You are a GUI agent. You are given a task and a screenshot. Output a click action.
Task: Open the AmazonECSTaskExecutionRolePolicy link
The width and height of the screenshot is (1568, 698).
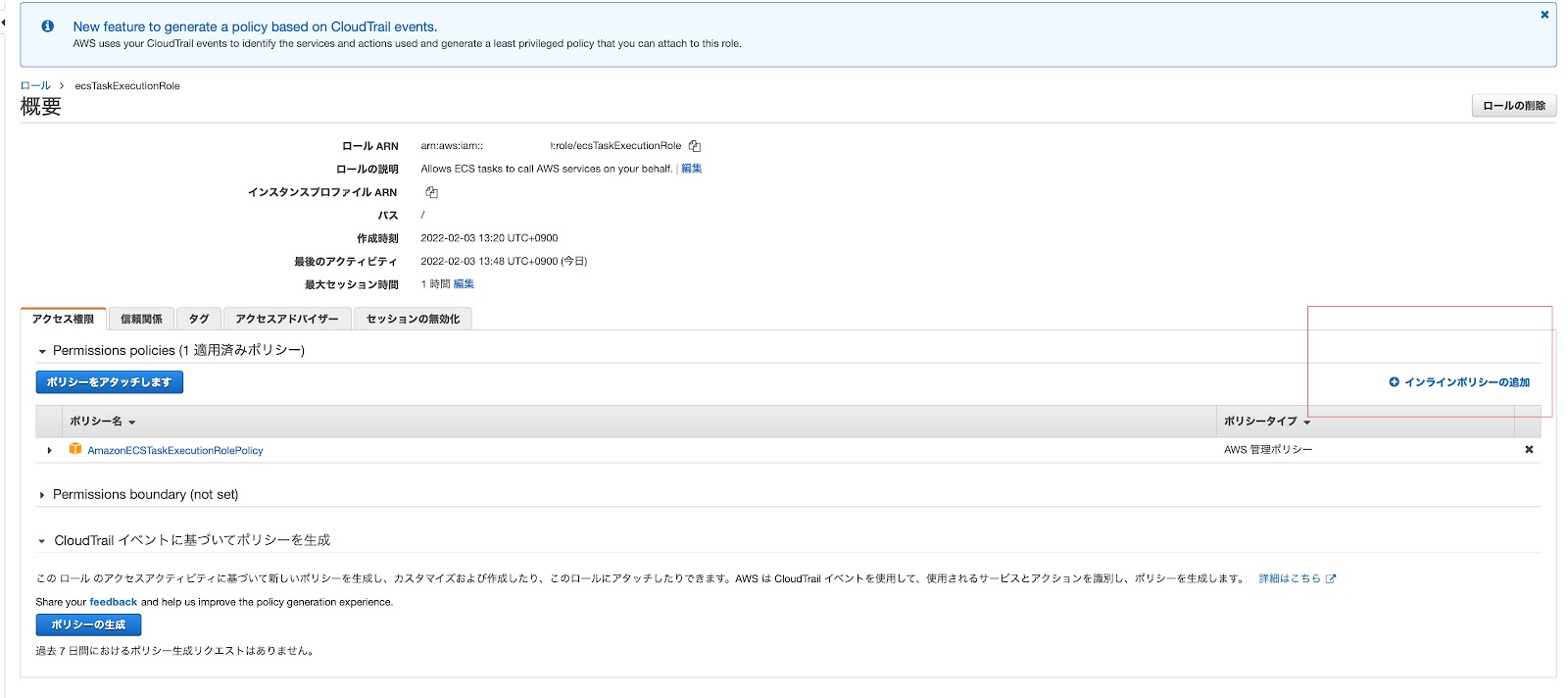click(175, 450)
